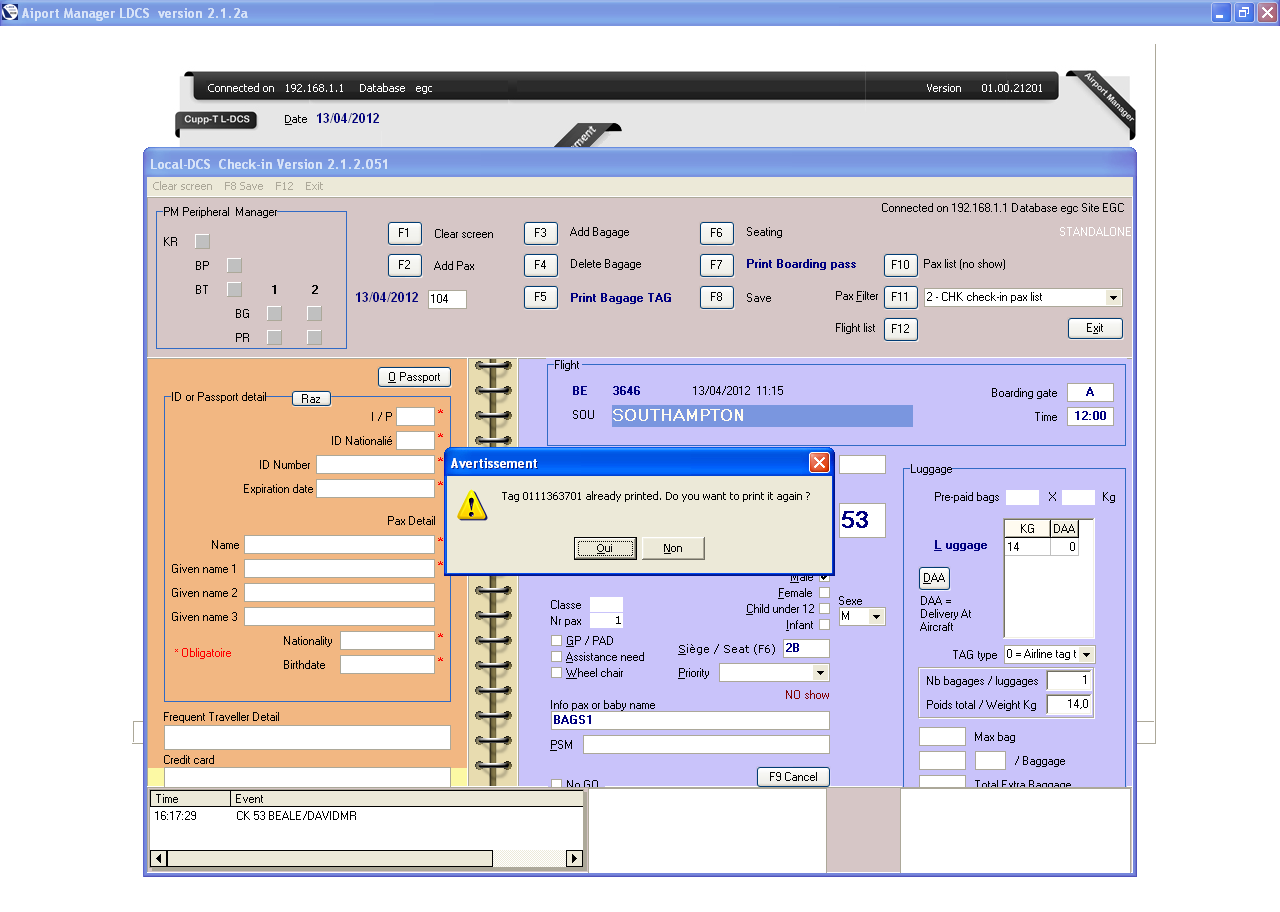Screen dimensions: 1280x912
Task: Open the TAG type dropdown
Action: pos(1086,654)
